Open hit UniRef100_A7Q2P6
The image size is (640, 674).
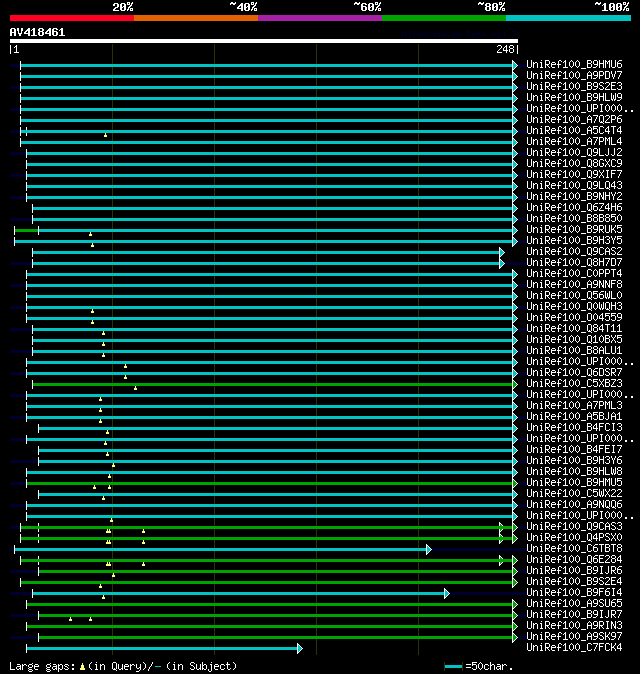click(574, 119)
